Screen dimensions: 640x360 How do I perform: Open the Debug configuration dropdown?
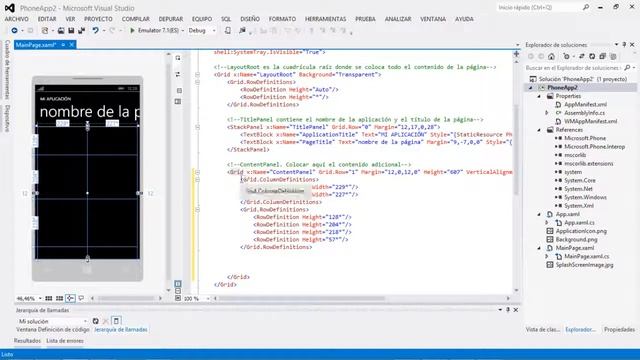214,31
